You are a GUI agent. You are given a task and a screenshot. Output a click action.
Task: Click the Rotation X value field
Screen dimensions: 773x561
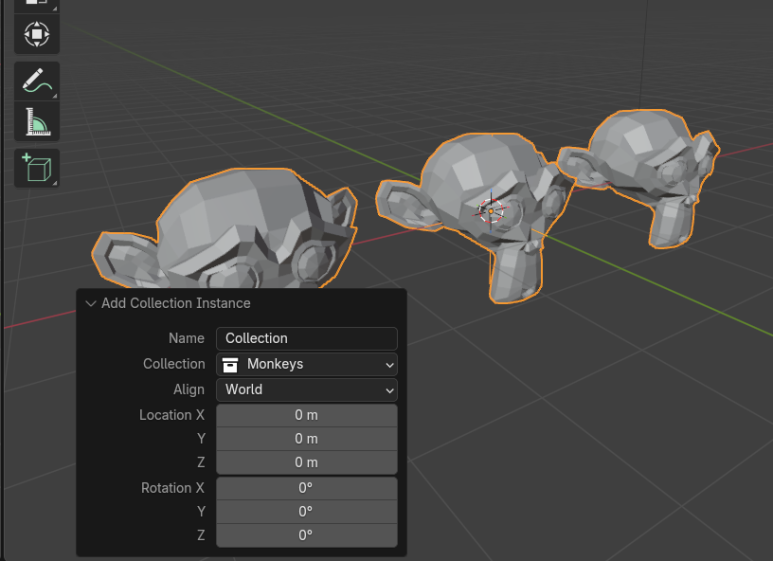coord(307,488)
